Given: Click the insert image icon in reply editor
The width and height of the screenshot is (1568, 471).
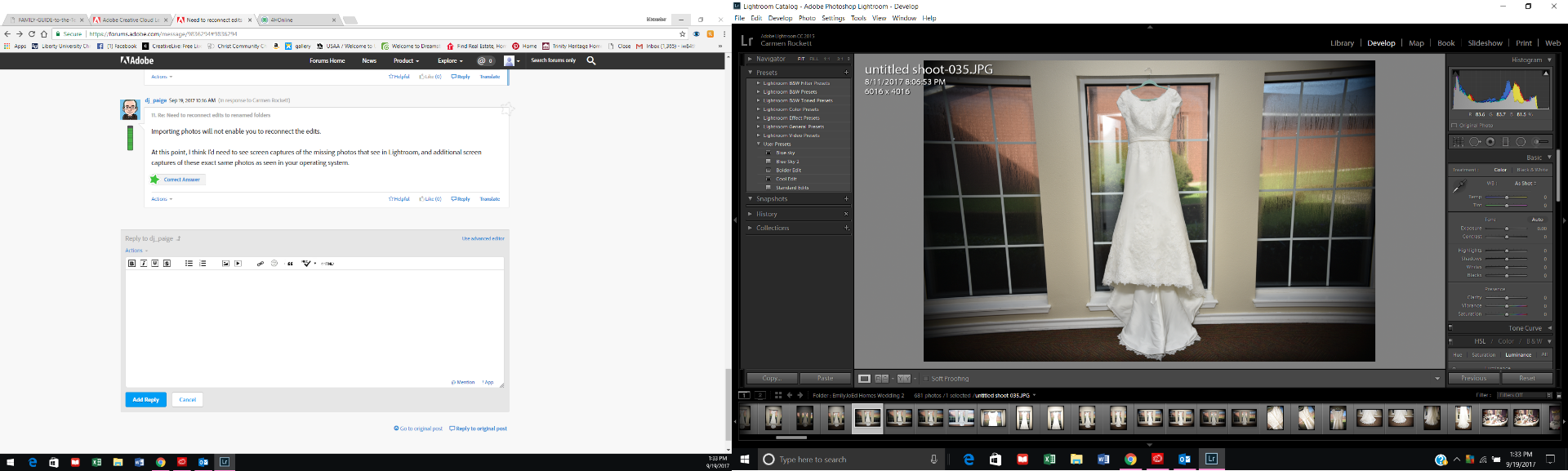Looking at the screenshot, I should tap(225, 264).
